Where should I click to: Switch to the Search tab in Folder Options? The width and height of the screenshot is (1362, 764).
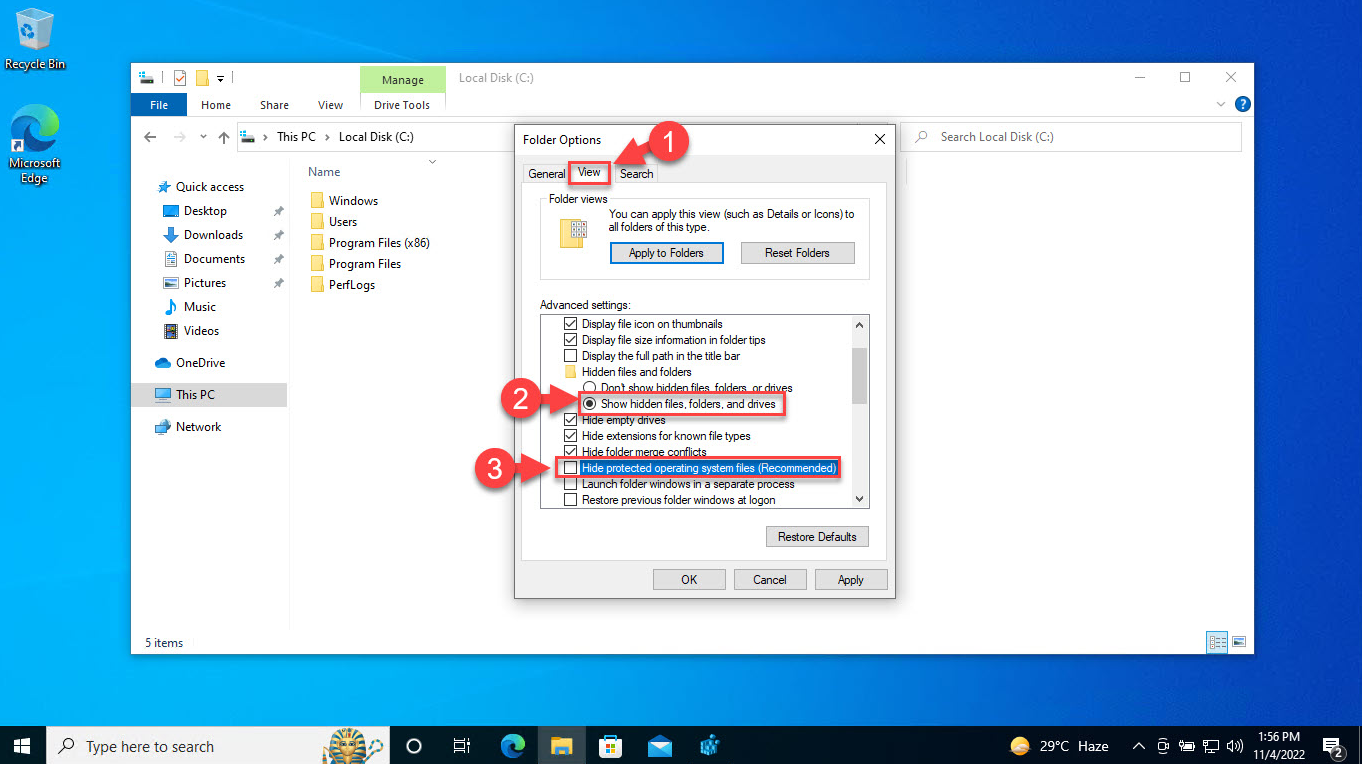(x=636, y=173)
